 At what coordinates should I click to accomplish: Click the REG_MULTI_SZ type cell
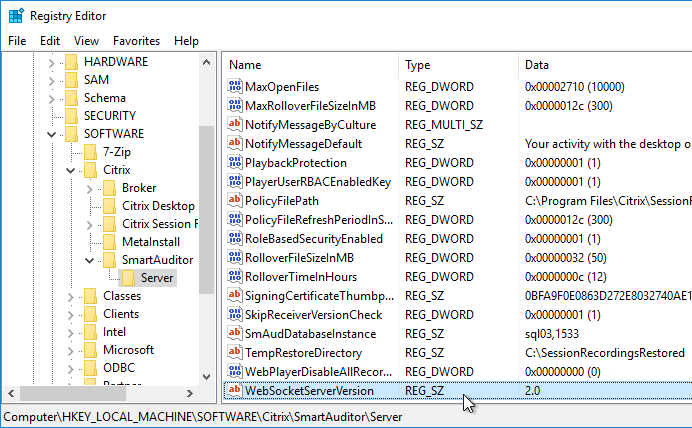[x=444, y=125]
